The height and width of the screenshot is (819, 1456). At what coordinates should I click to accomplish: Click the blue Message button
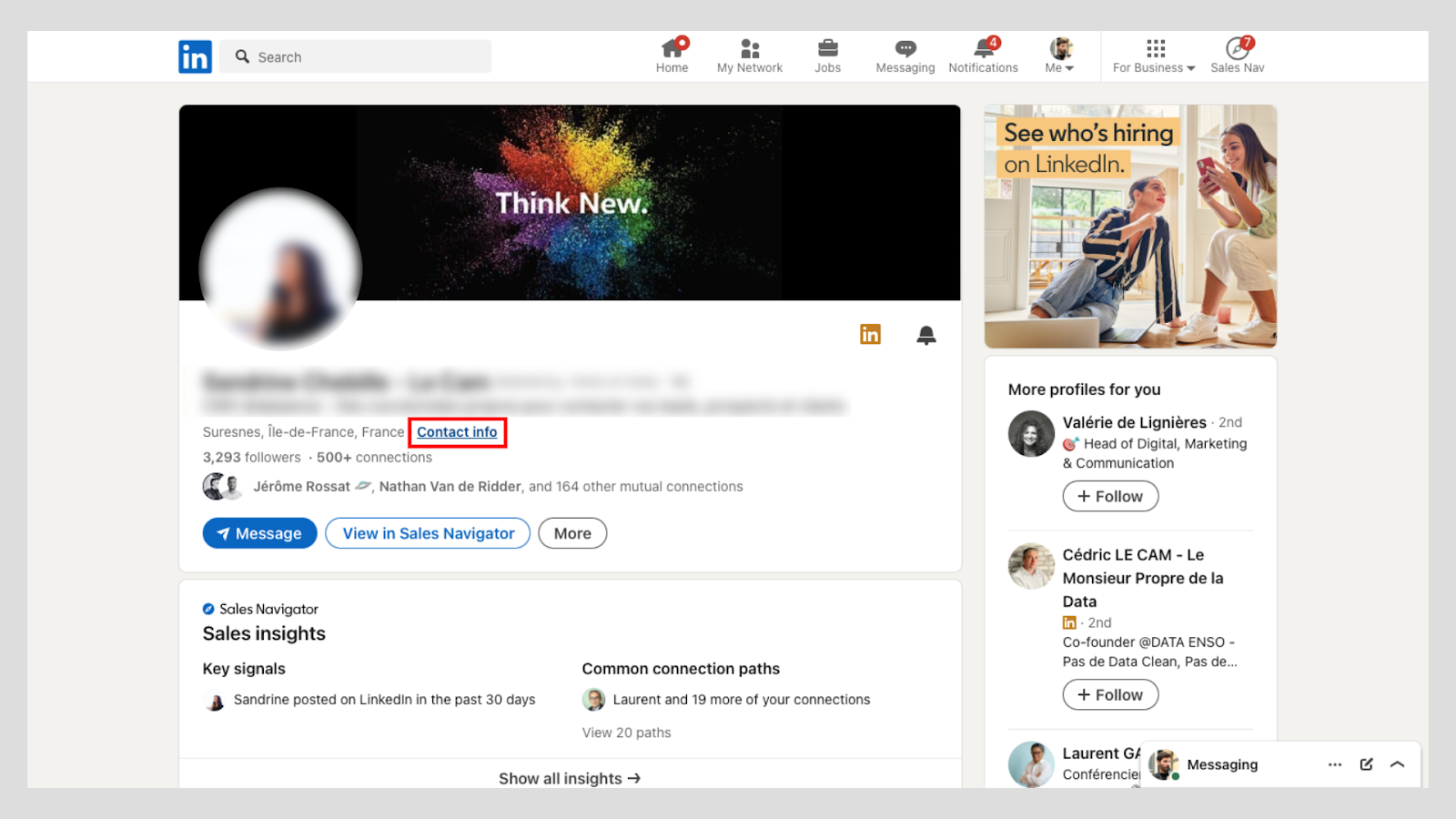click(x=259, y=533)
